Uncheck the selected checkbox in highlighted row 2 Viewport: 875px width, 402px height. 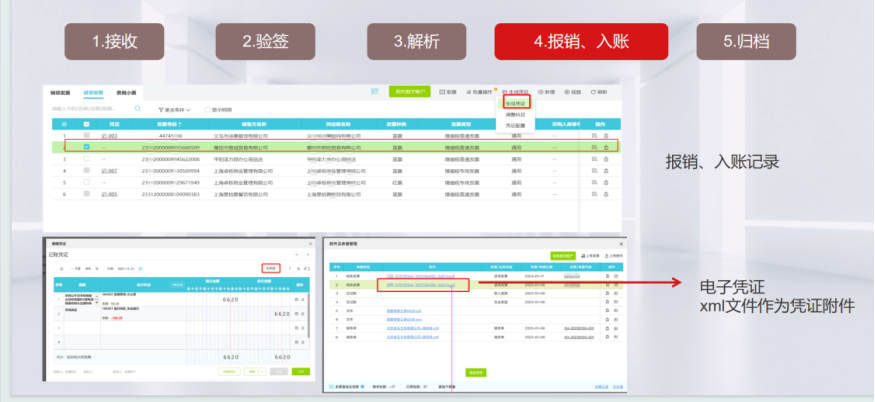click(x=88, y=146)
